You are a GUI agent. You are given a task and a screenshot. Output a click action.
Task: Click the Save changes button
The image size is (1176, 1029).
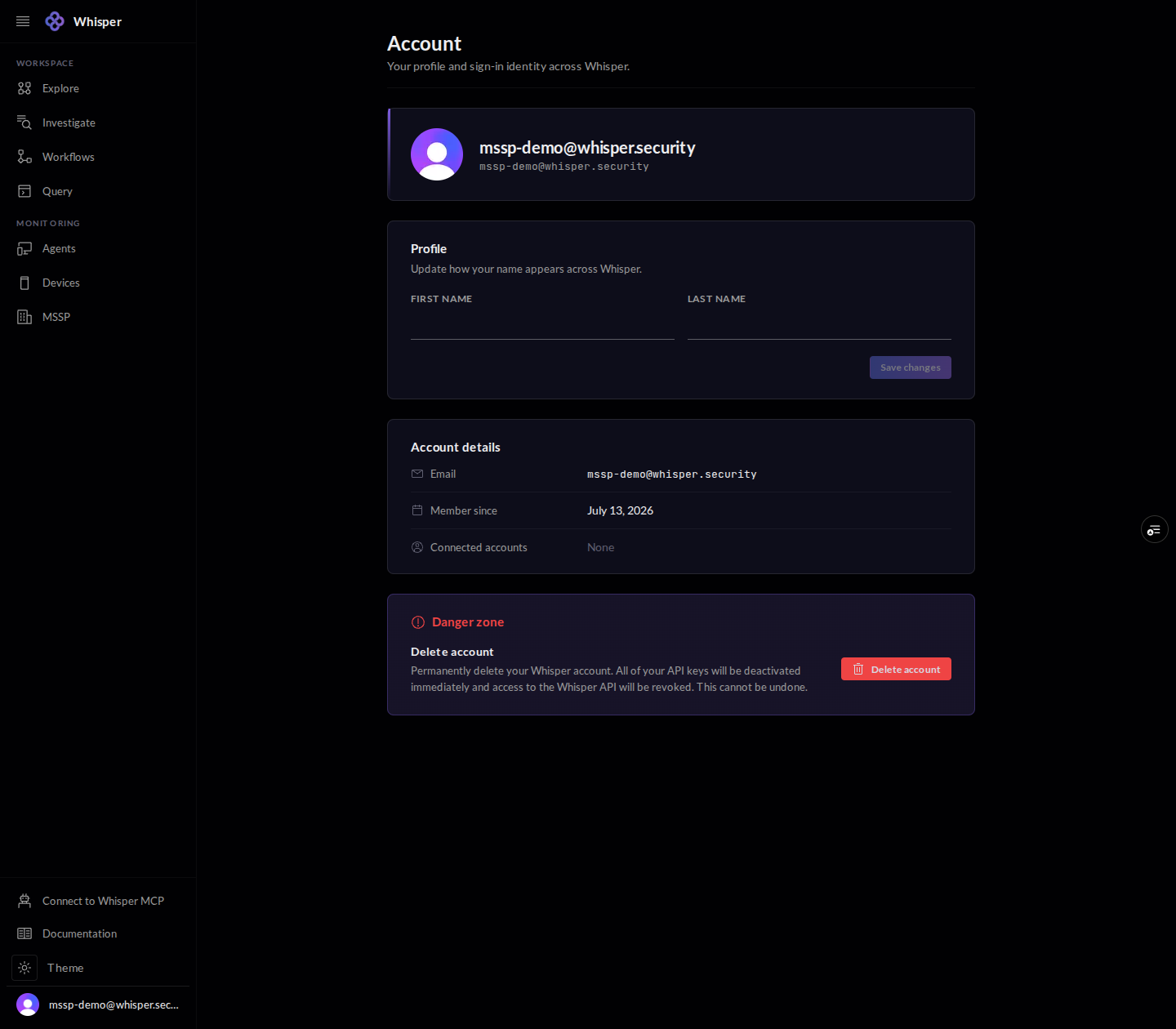910,367
